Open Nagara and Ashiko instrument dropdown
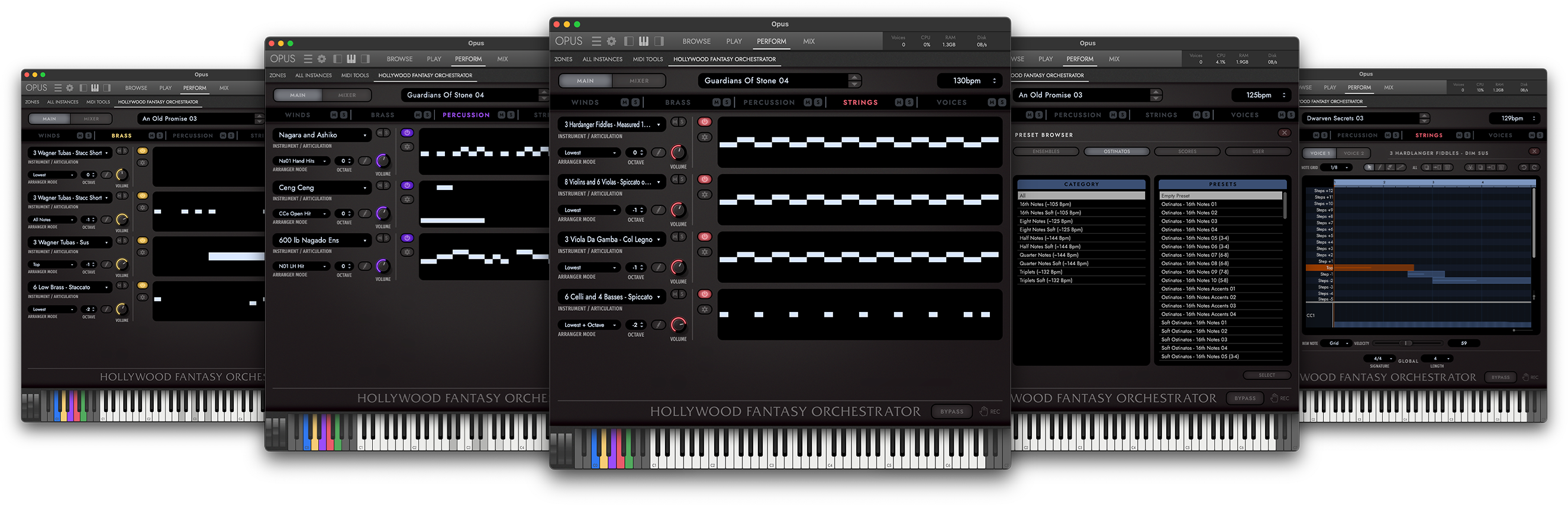This screenshot has width=1568, height=505. tap(322, 134)
